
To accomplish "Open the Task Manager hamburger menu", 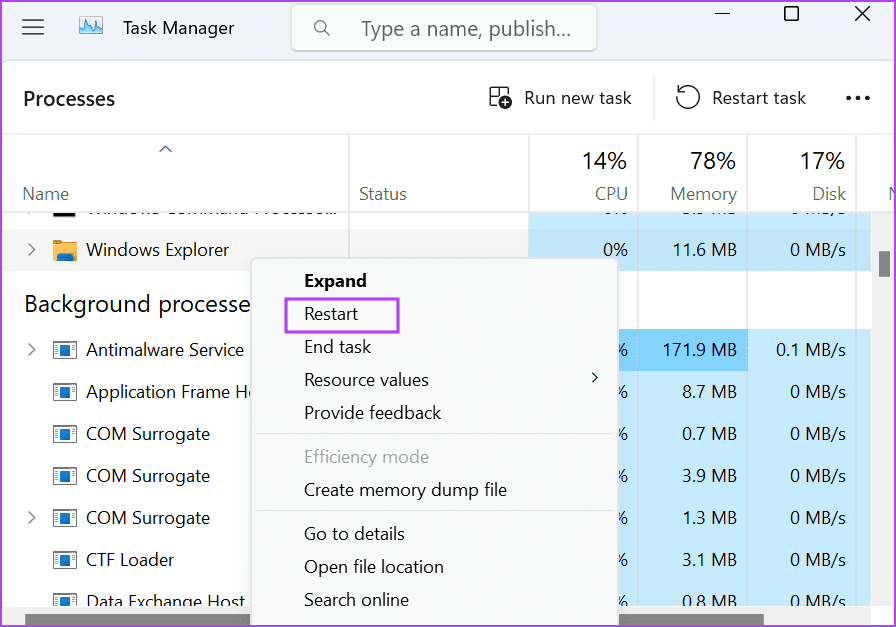I will click(33, 27).
